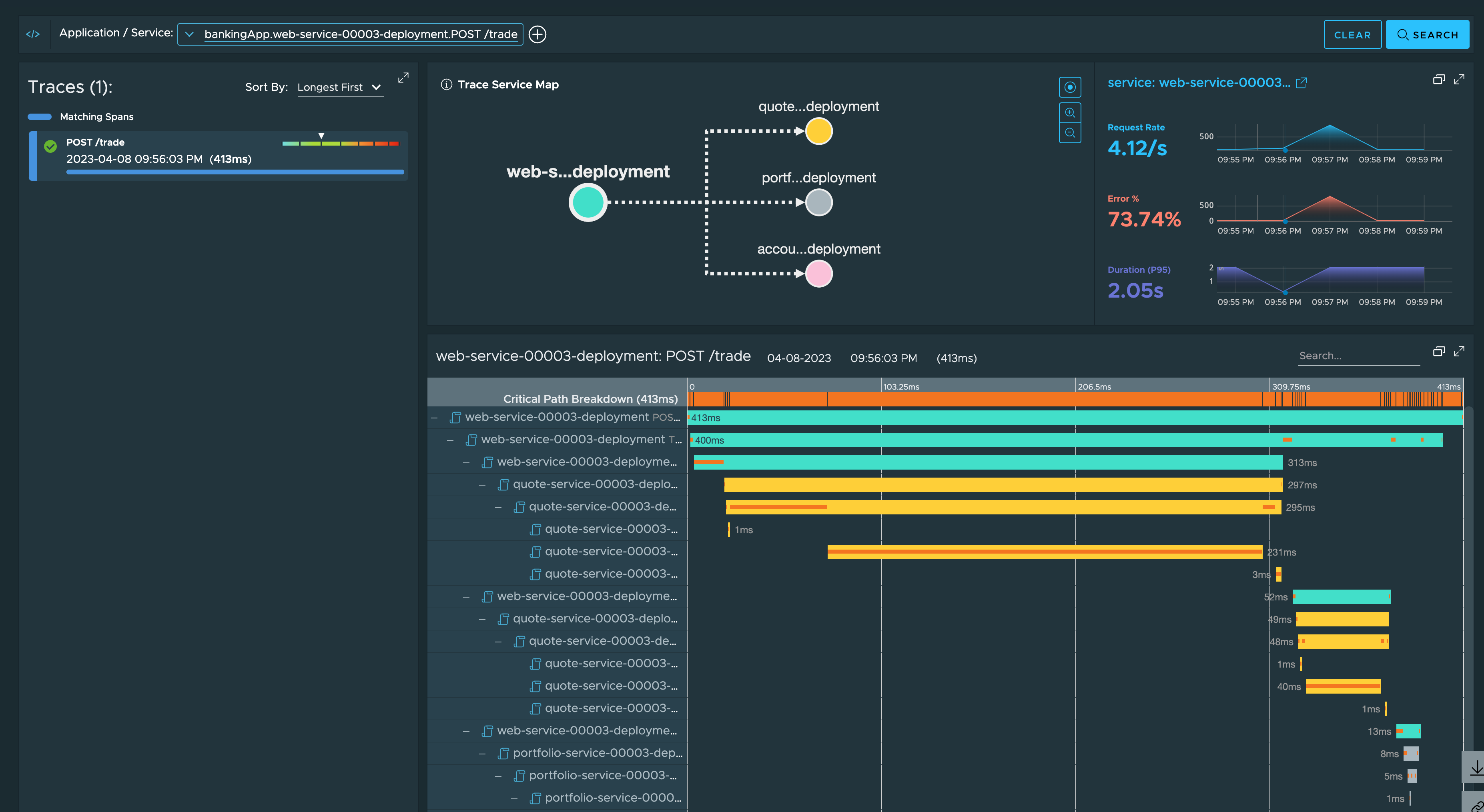Download the trace using the download icon
Image resolution: width=1484 pixels, height=812 pixels.
tap(1475, 768)
